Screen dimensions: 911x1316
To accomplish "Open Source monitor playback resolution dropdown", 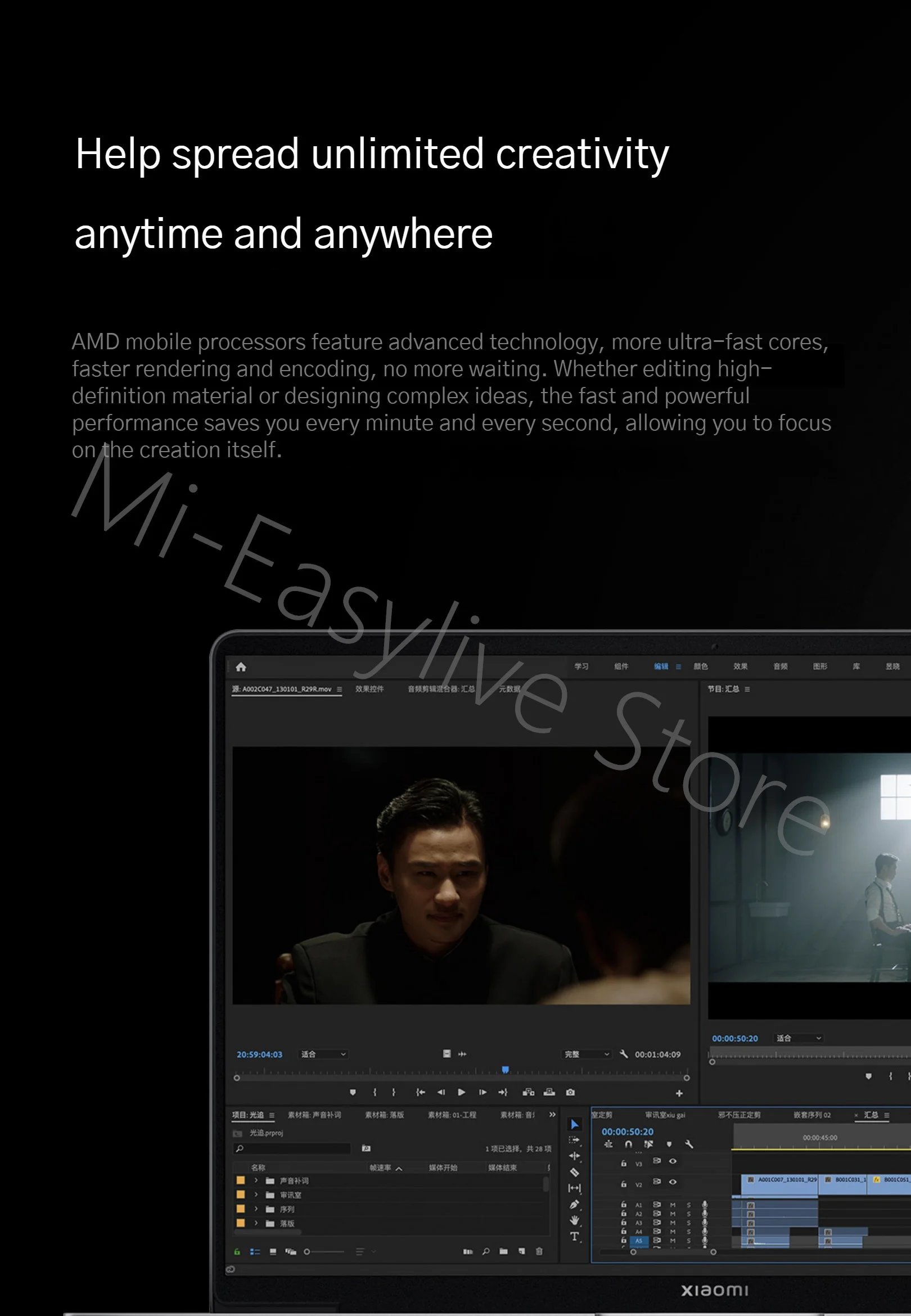I will coord(587,1054).
